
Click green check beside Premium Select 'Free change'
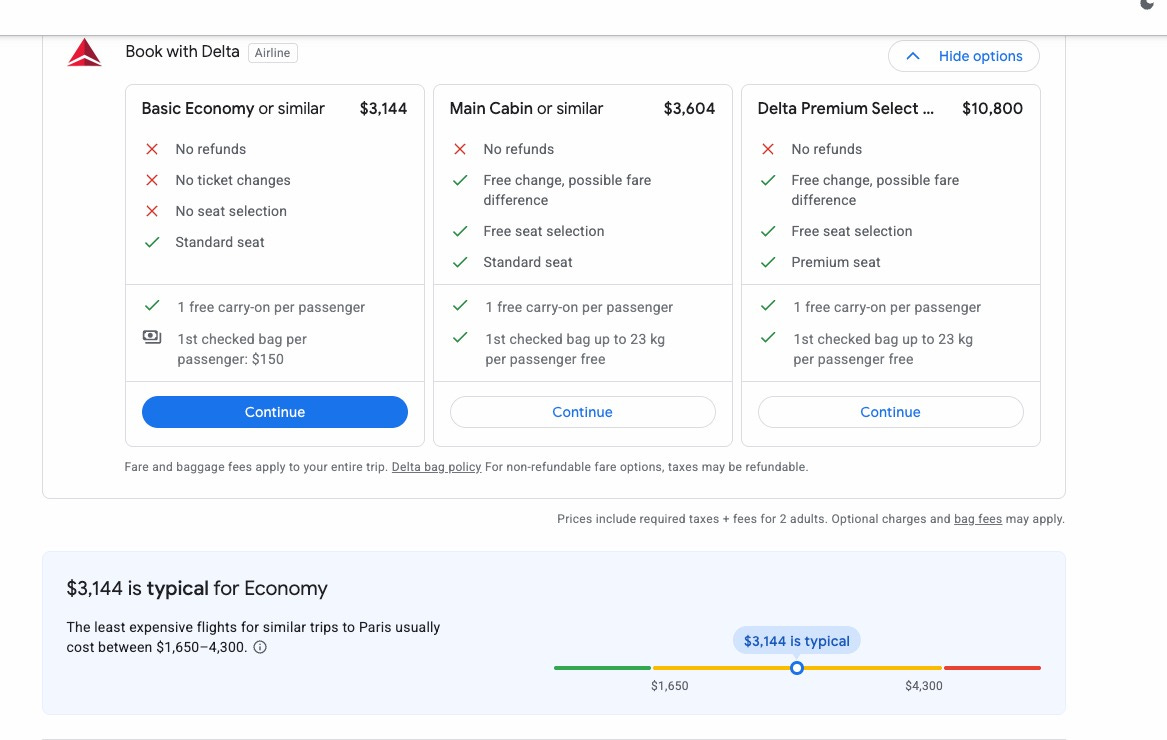coord(768,180)
